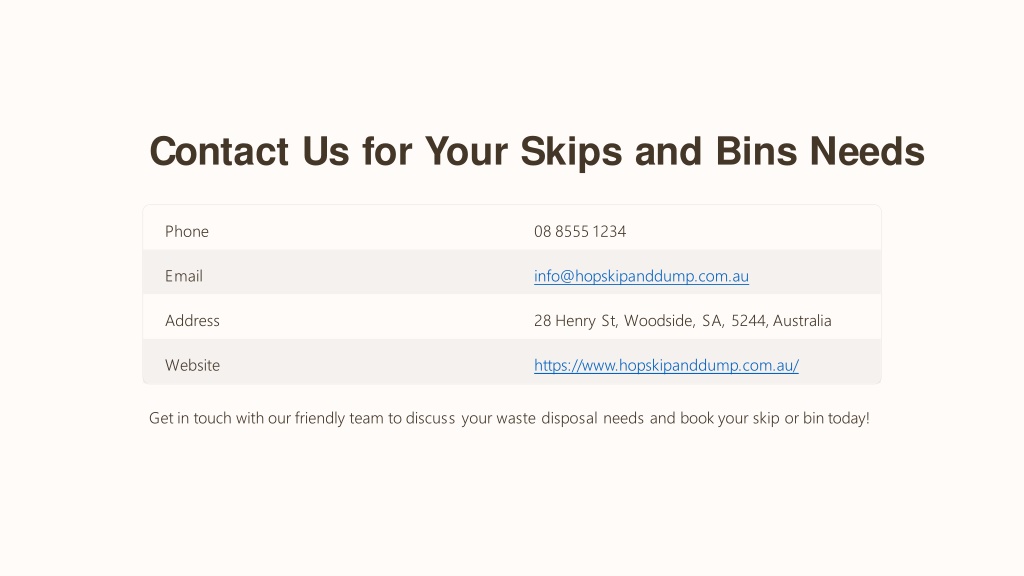The height and width of the screenshot is (576, 1024).
Task: Click the word "Skips" in the heading
Action: pyautogui.click(x=571, y=152)
